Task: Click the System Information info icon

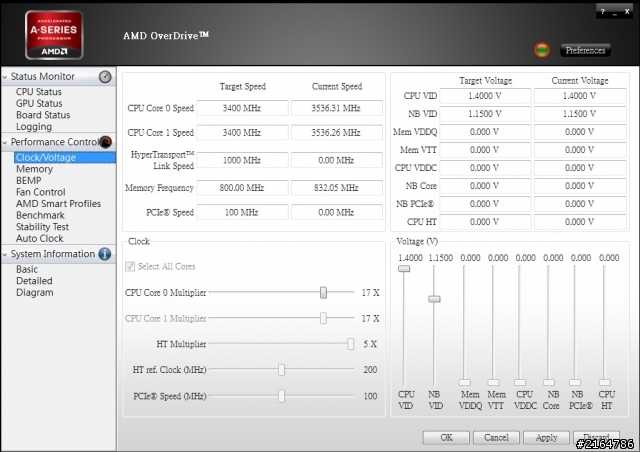Action: (105, 254)
